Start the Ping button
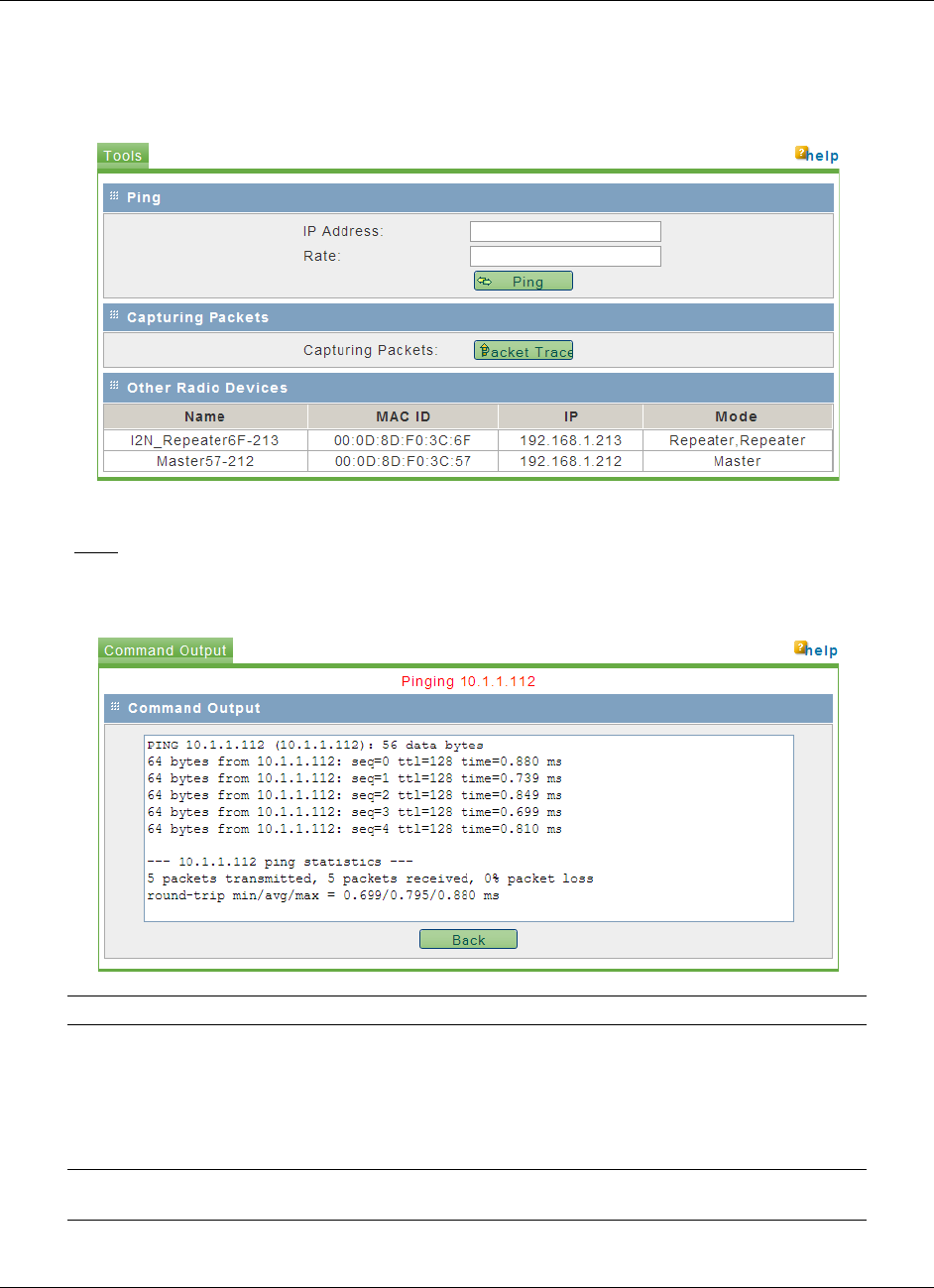934x1288 pixels. 524,282
